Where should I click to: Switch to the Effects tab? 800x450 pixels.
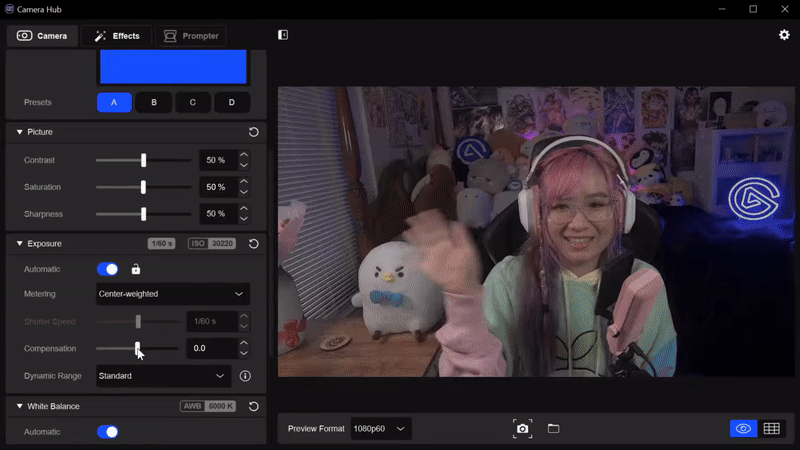pos(117,36)
